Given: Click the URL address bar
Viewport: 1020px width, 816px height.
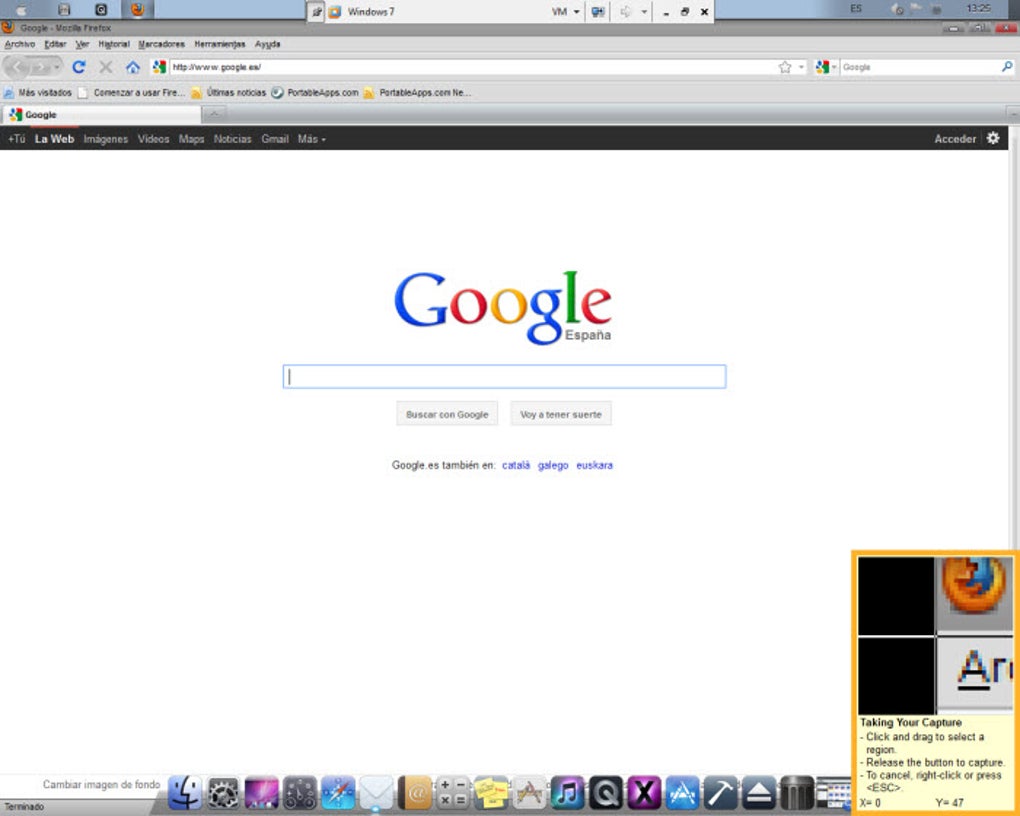Looking at the screenshot, I should 473,67.
